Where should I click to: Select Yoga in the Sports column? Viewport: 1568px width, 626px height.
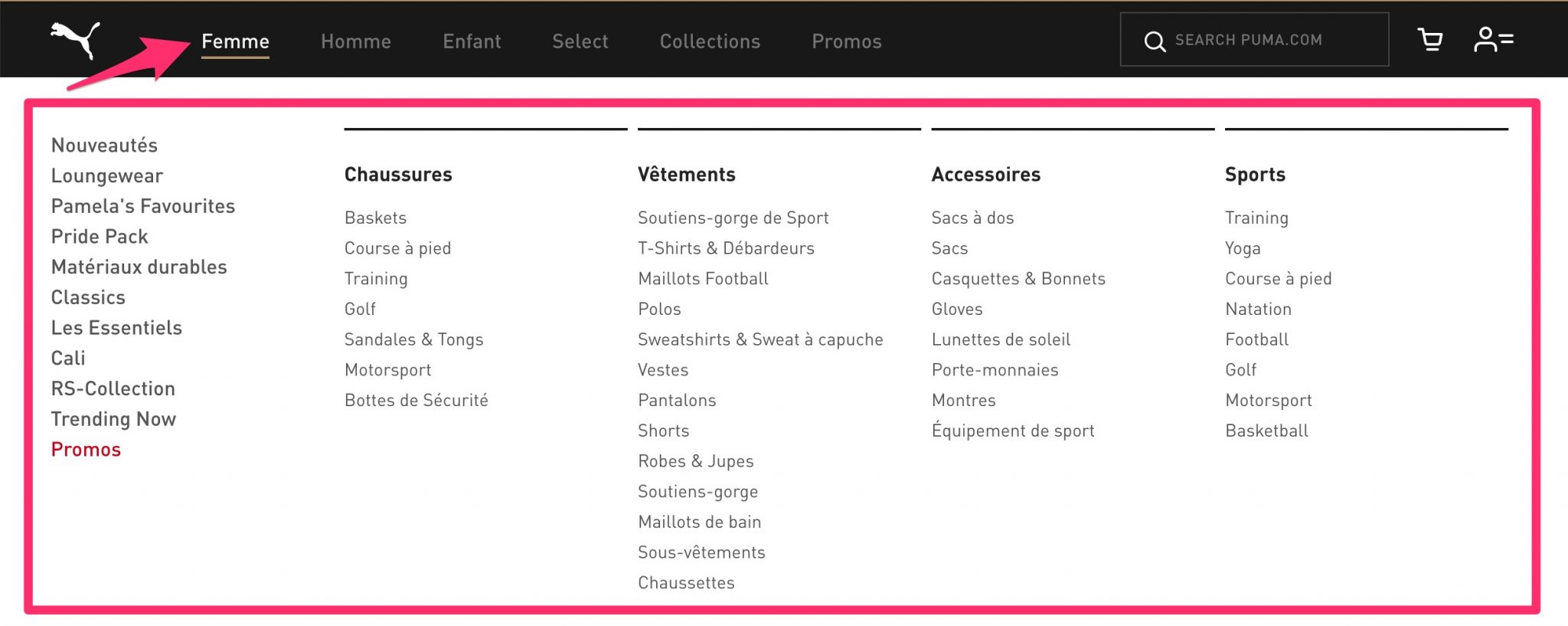[x=1243, y=248]
